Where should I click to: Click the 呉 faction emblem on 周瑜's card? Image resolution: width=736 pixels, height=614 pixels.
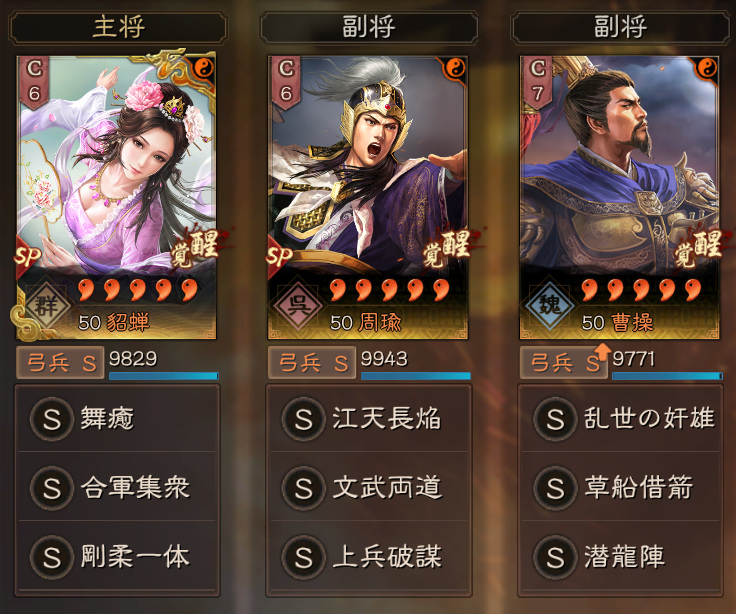(x=297, y=307)
